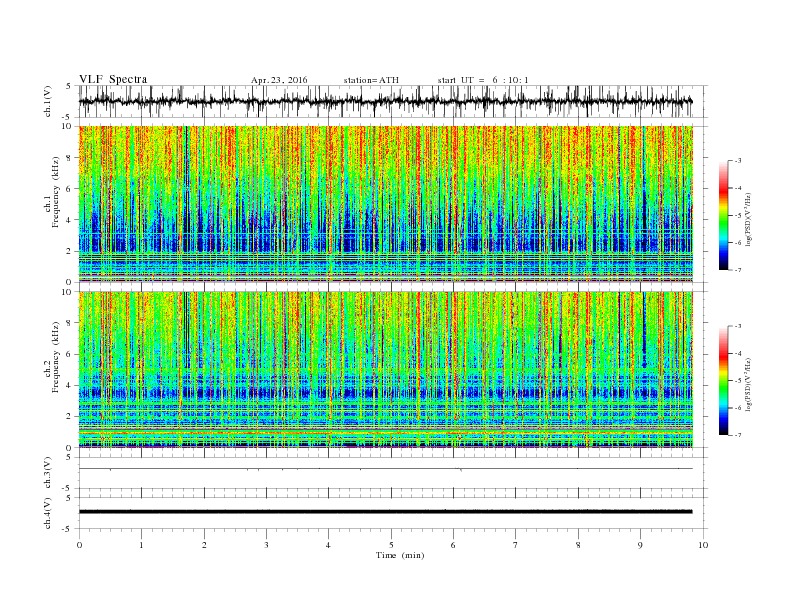The width and height of the screenshot is (792, 612).
Task: Click the ch.2 spectrogram color scale bar
Action: (723, 380)
